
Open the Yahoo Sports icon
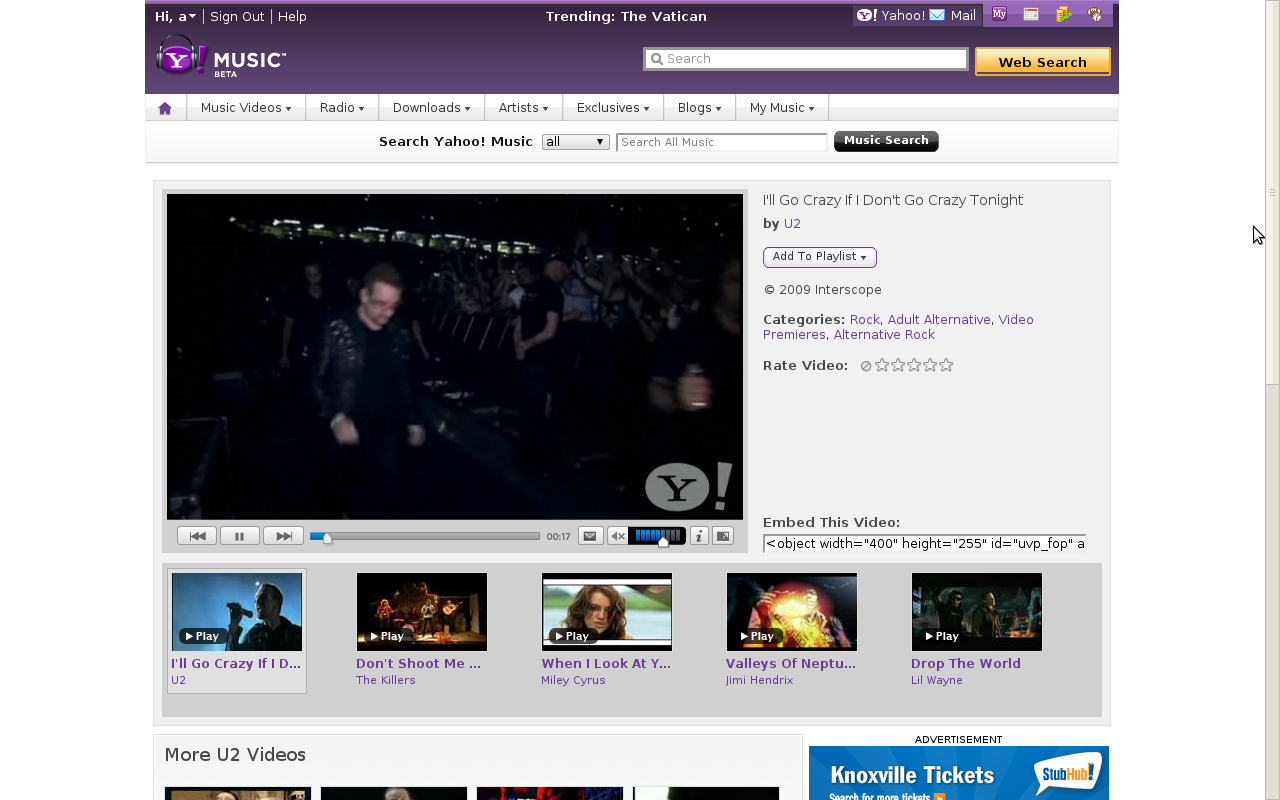pyautogui.click(x=1095, y=14)
